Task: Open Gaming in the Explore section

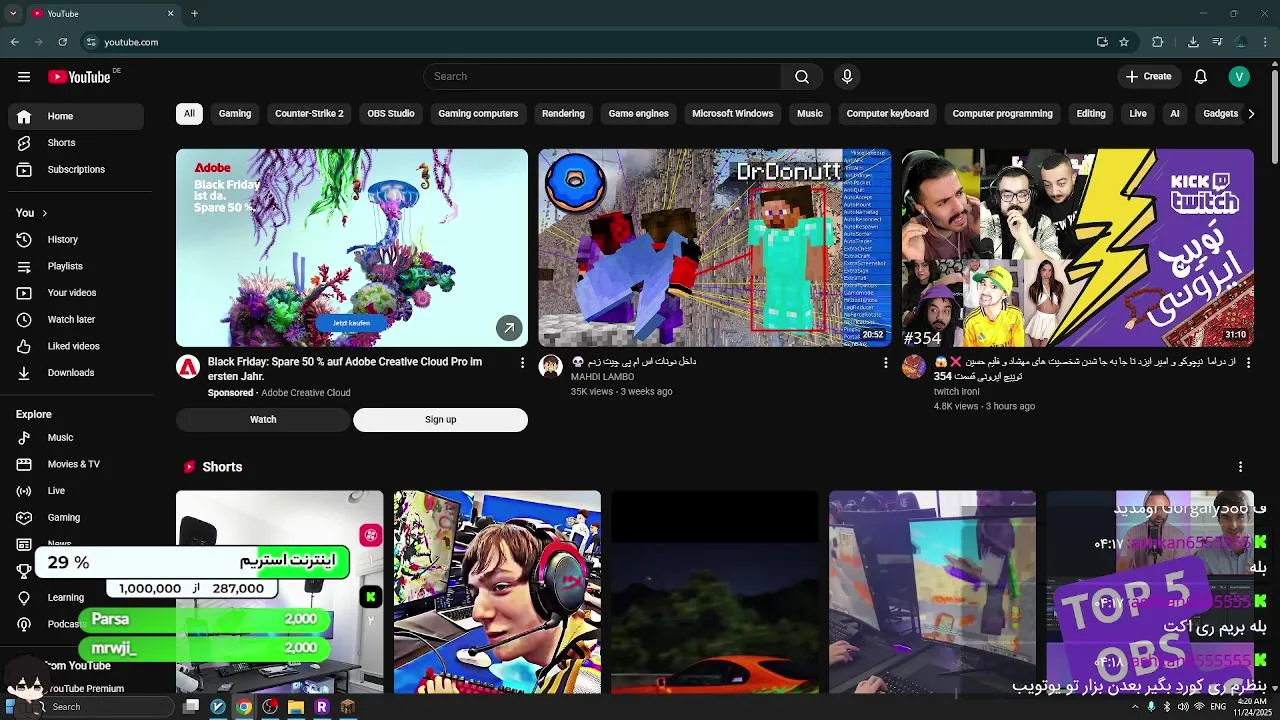Action: 76,518
